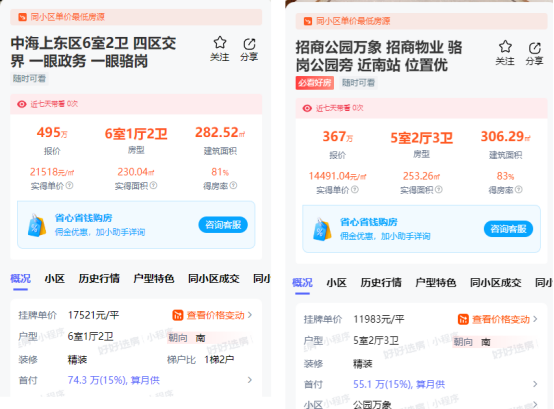Screen dimensions: 554x409
Task: Expand price change chevron beside 11983元/平 row
Action: click(x=535, y=319)
